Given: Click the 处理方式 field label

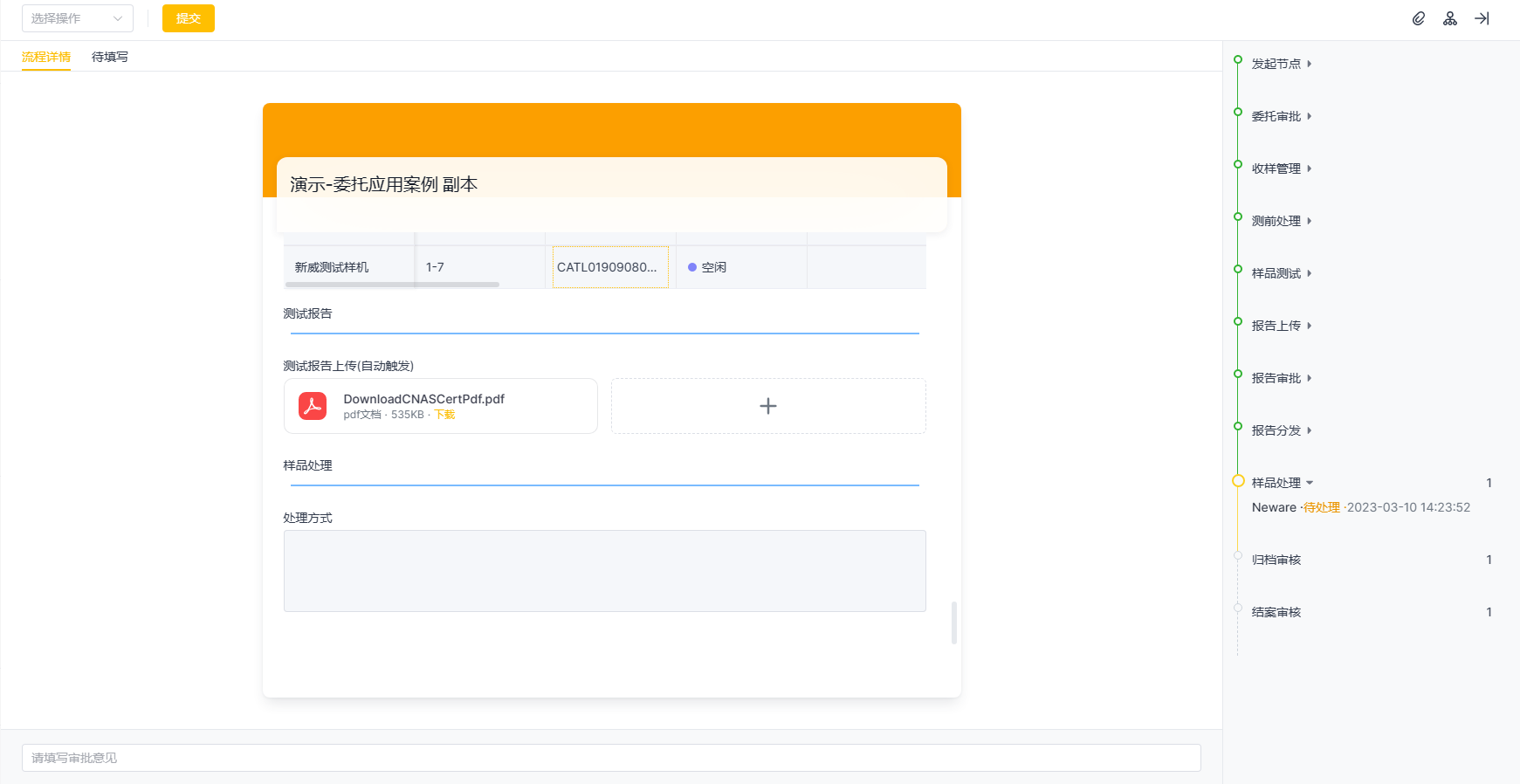Looking at the screenshot, I should click(307, 518).
